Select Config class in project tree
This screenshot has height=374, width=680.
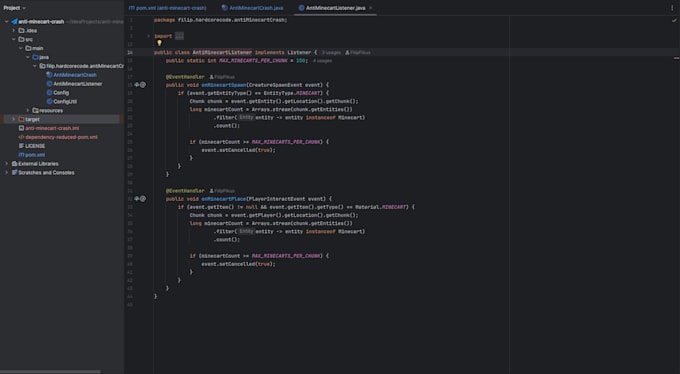[x=61, y=93]
